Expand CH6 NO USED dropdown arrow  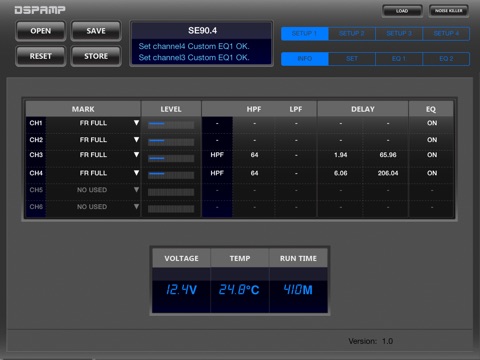tap(136, 207)
